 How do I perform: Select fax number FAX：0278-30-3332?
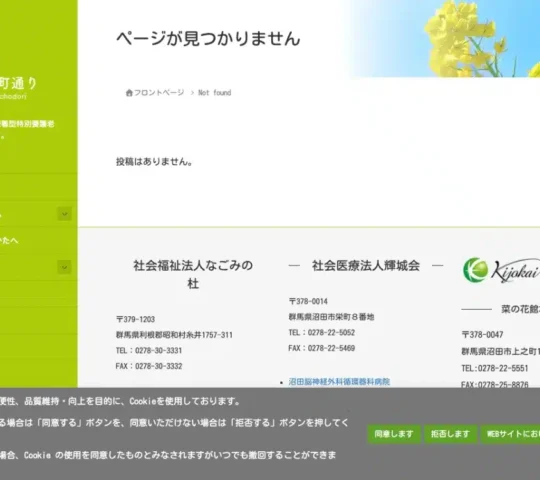[149, 366]
